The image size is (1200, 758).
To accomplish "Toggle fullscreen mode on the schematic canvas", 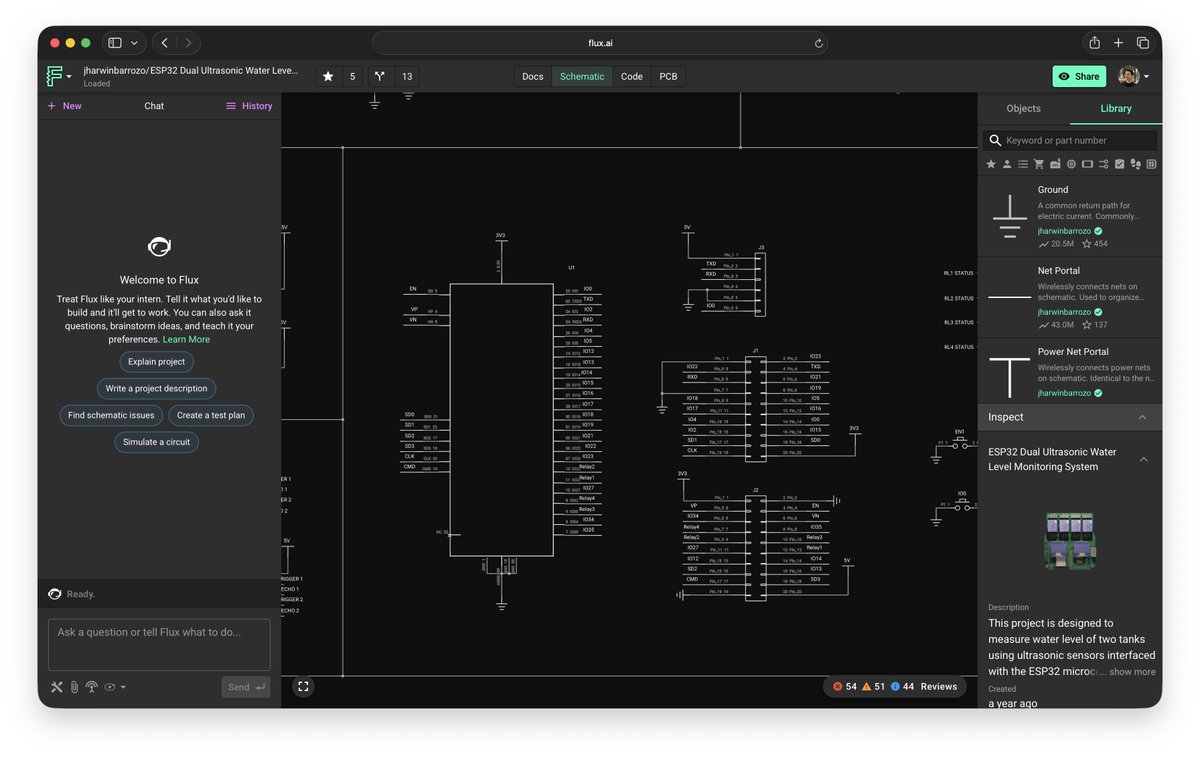I will pyautogui.click(x=303, y=687).
